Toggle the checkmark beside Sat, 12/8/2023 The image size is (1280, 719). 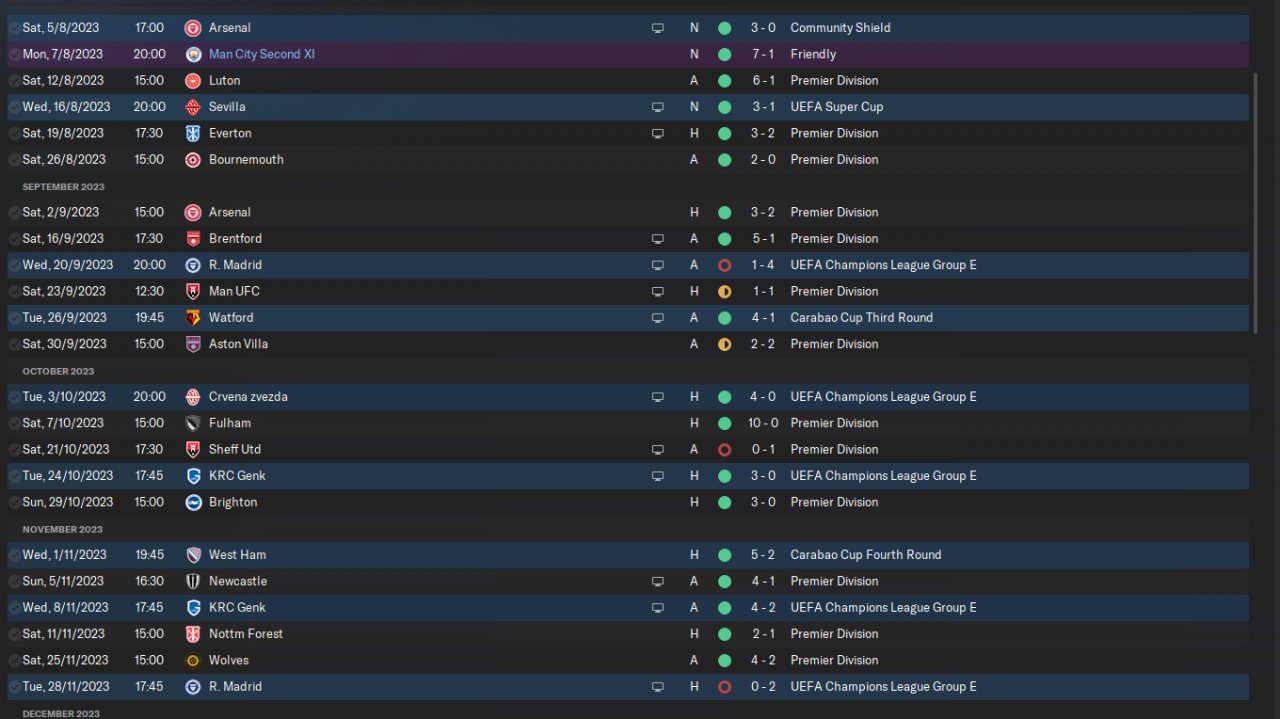14,81
